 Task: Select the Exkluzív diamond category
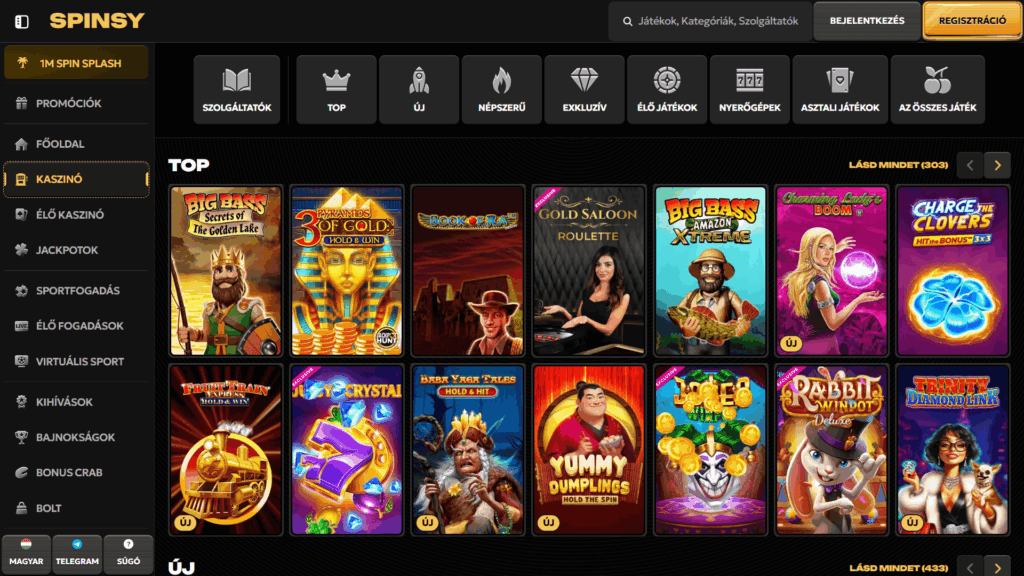[x=584, y=89]
